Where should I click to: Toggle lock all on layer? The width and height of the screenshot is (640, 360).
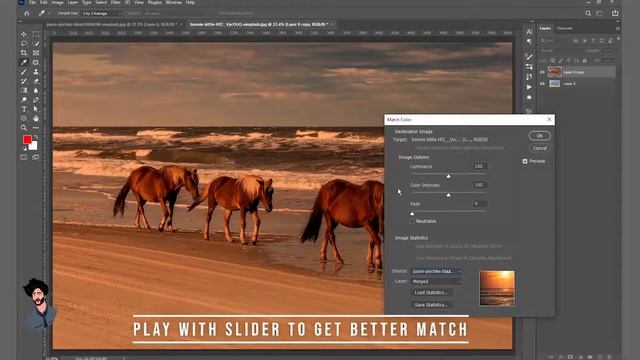coord(584,60)
